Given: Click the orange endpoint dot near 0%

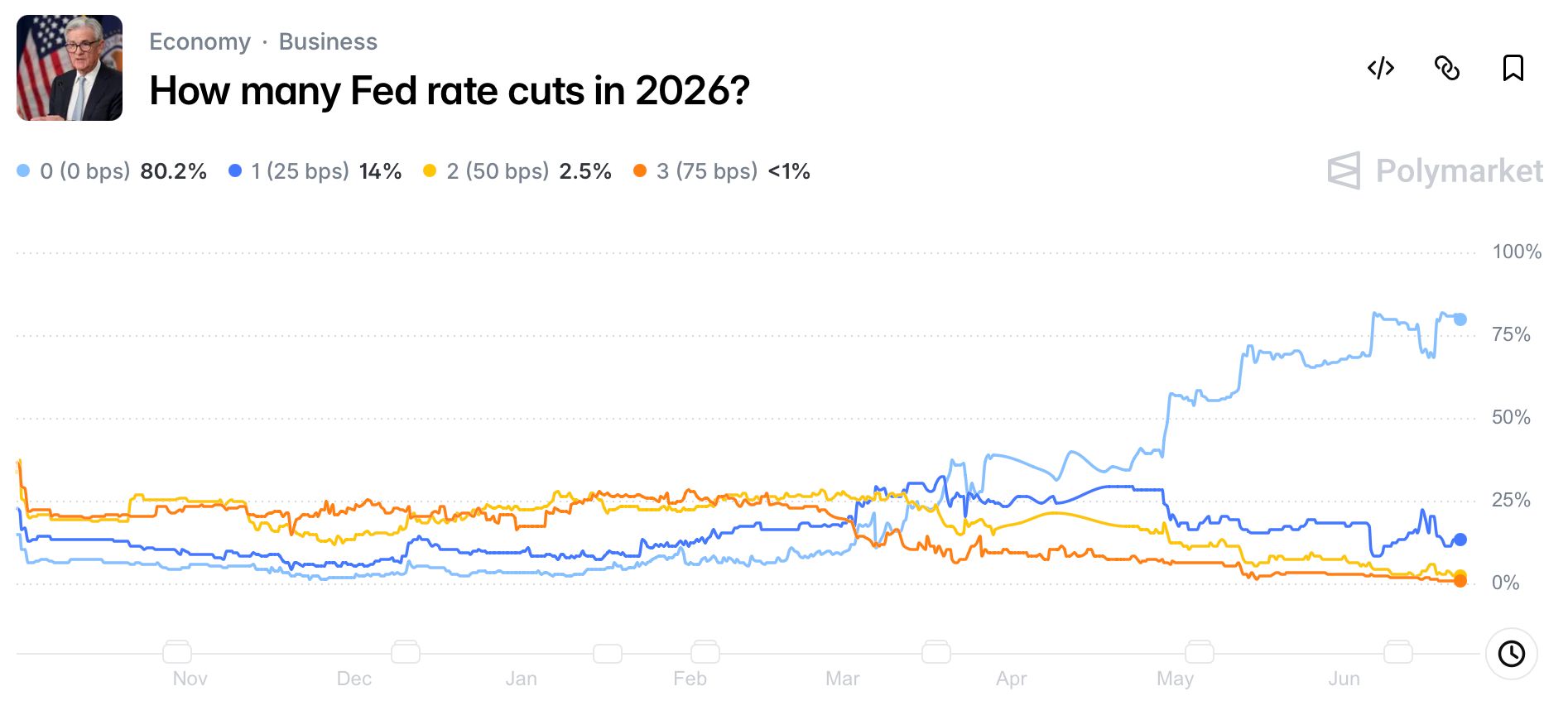Looking at the screenshot, I should click(x=1460, y=581).
